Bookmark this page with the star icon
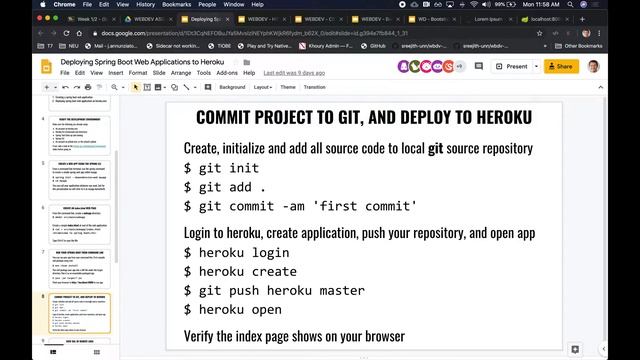This screenshot has width=640, height=360. pyautogui.click(x=540, y=33)
